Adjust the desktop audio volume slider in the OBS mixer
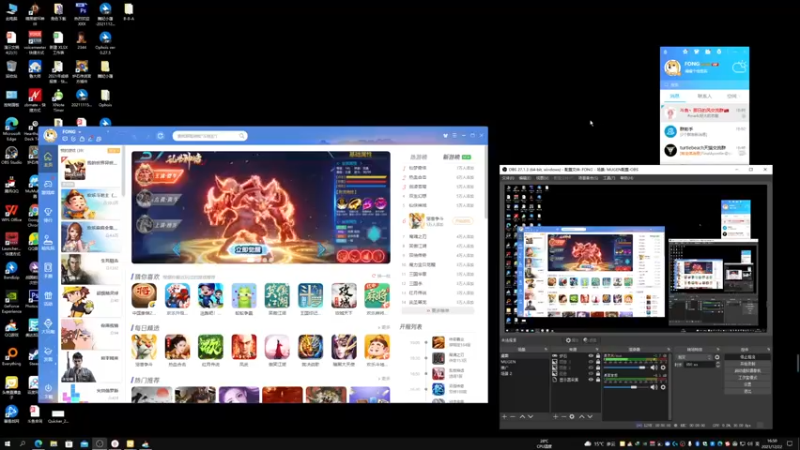The width and height of the screenshot is (800, 450). coord(624,387)
